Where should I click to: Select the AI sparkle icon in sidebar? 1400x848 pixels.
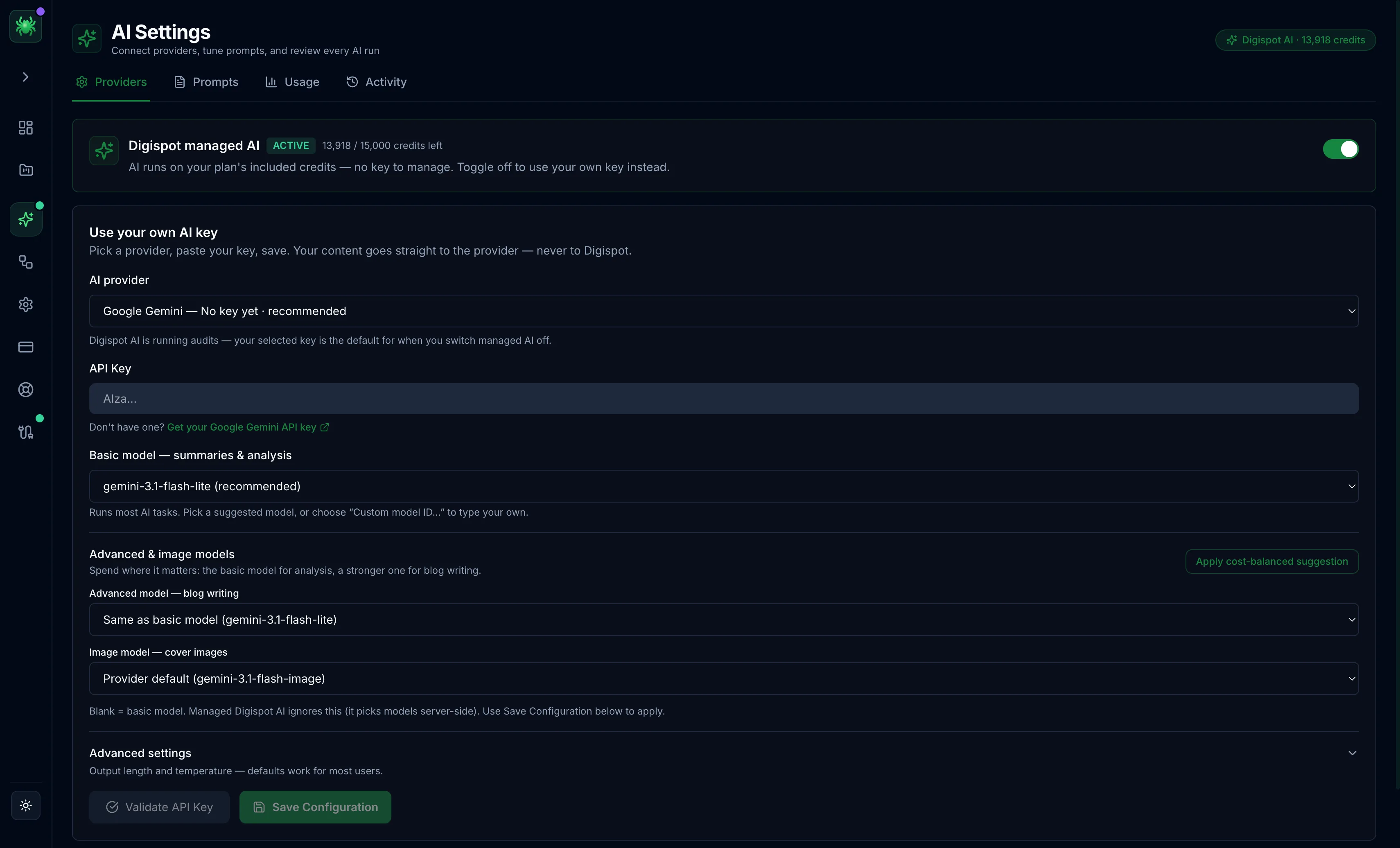(x=25, y=219)
